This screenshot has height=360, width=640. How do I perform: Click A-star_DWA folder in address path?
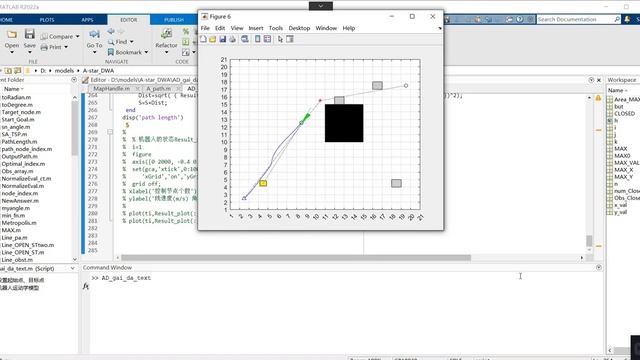(x=98, y=71)
